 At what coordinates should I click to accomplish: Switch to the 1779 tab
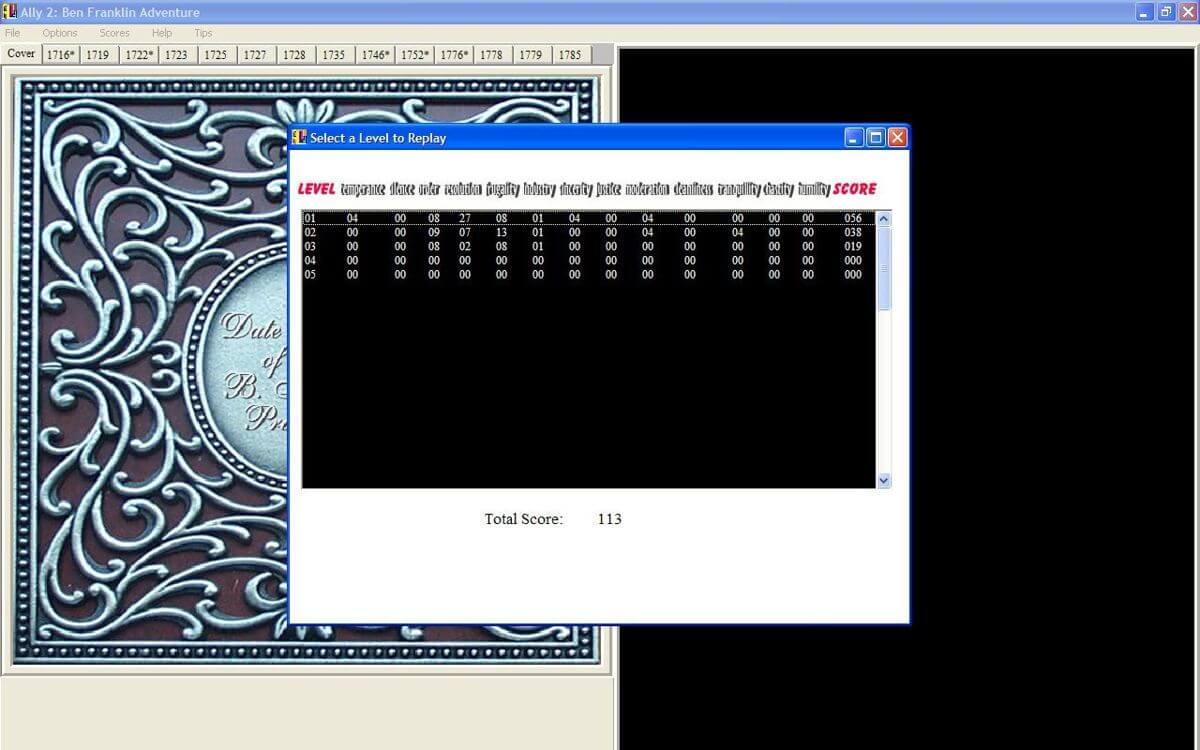531,55
